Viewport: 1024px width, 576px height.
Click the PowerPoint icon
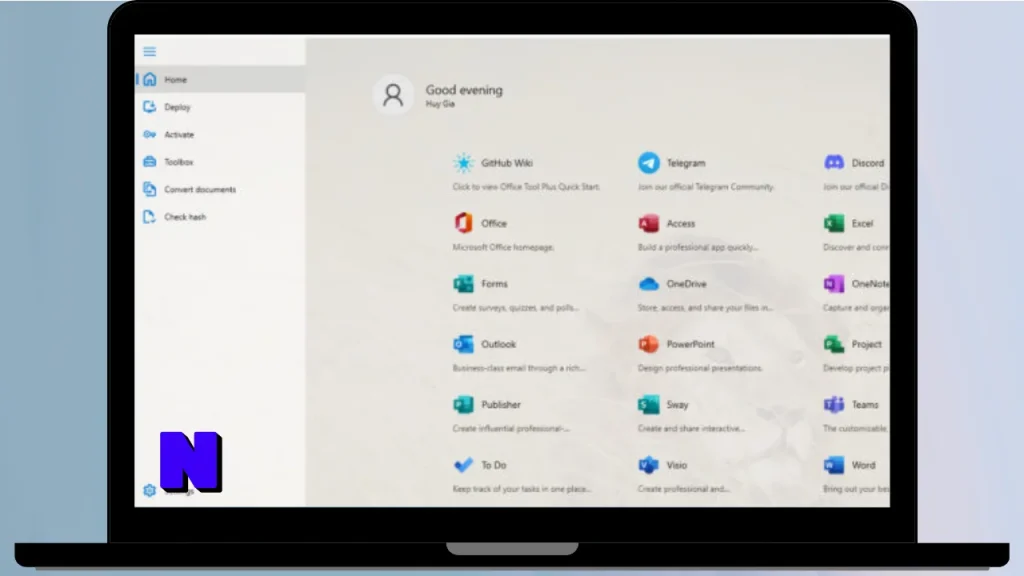(x=648, y=344)
